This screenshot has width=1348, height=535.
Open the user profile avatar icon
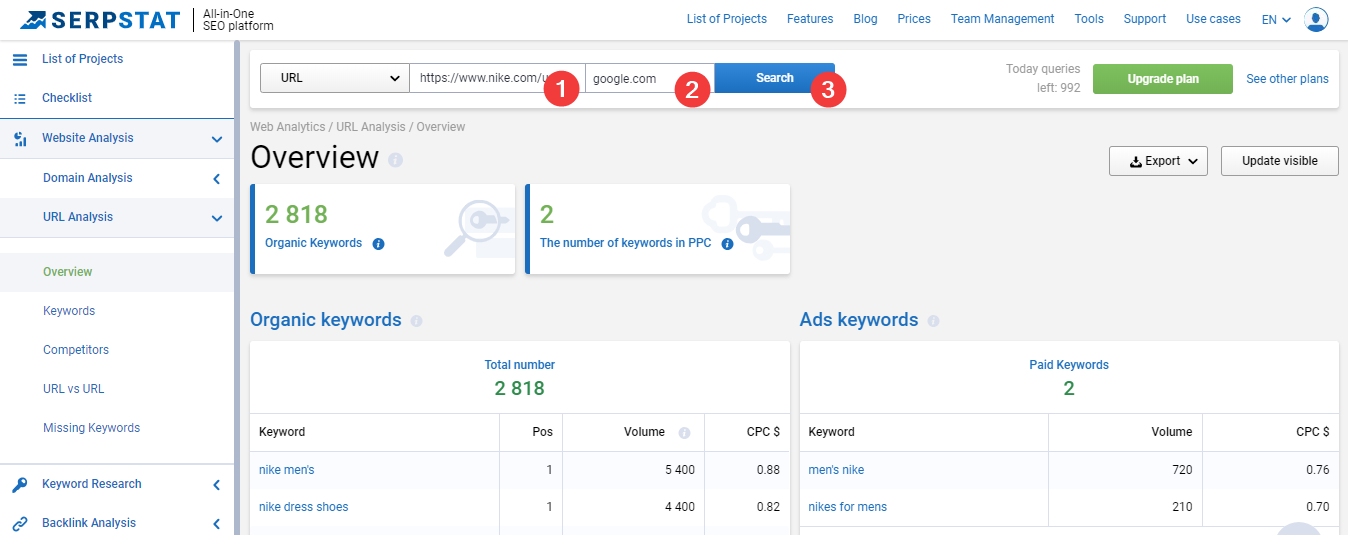tap(1317, 19)
